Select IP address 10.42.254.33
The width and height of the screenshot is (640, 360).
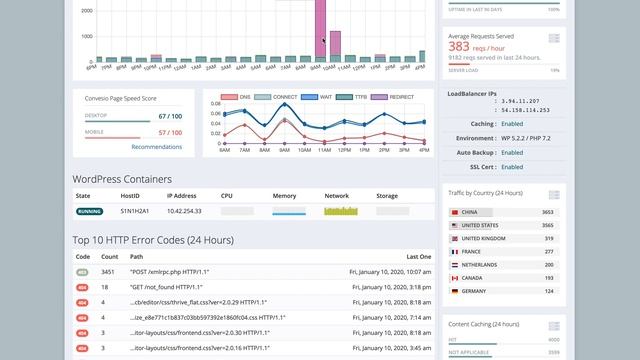184,211
